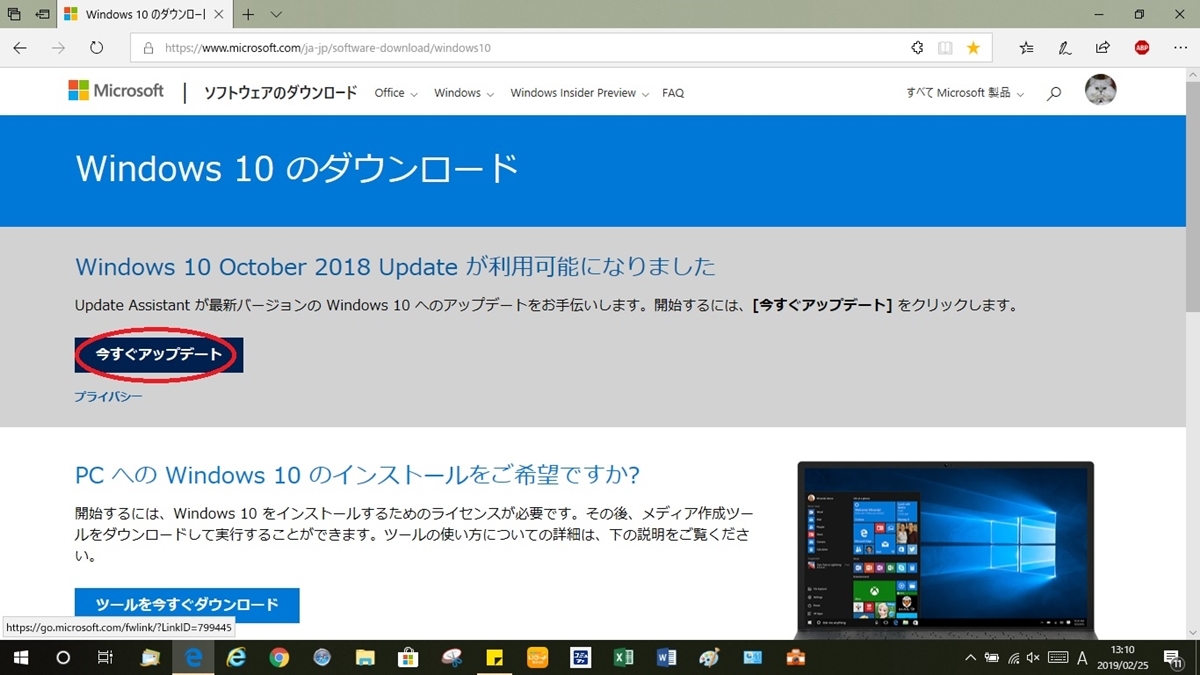
Task: Open Cortana search circle
Action: pos(63,657)
